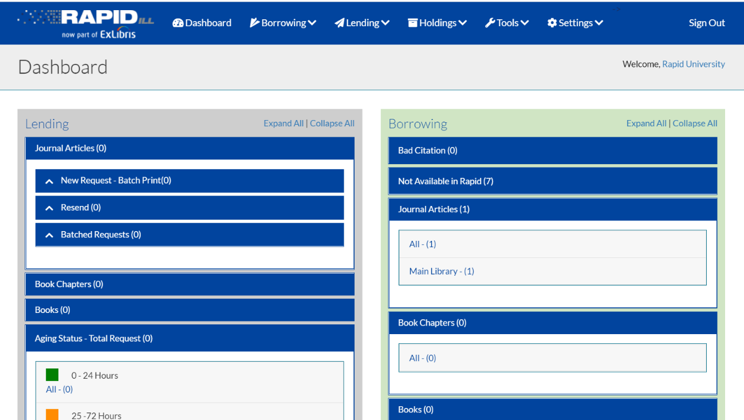Screen dimensions: 744x420
Task: Click the Dashboard gauge icon
Action: pyautogui.click(x=178, y=23)
